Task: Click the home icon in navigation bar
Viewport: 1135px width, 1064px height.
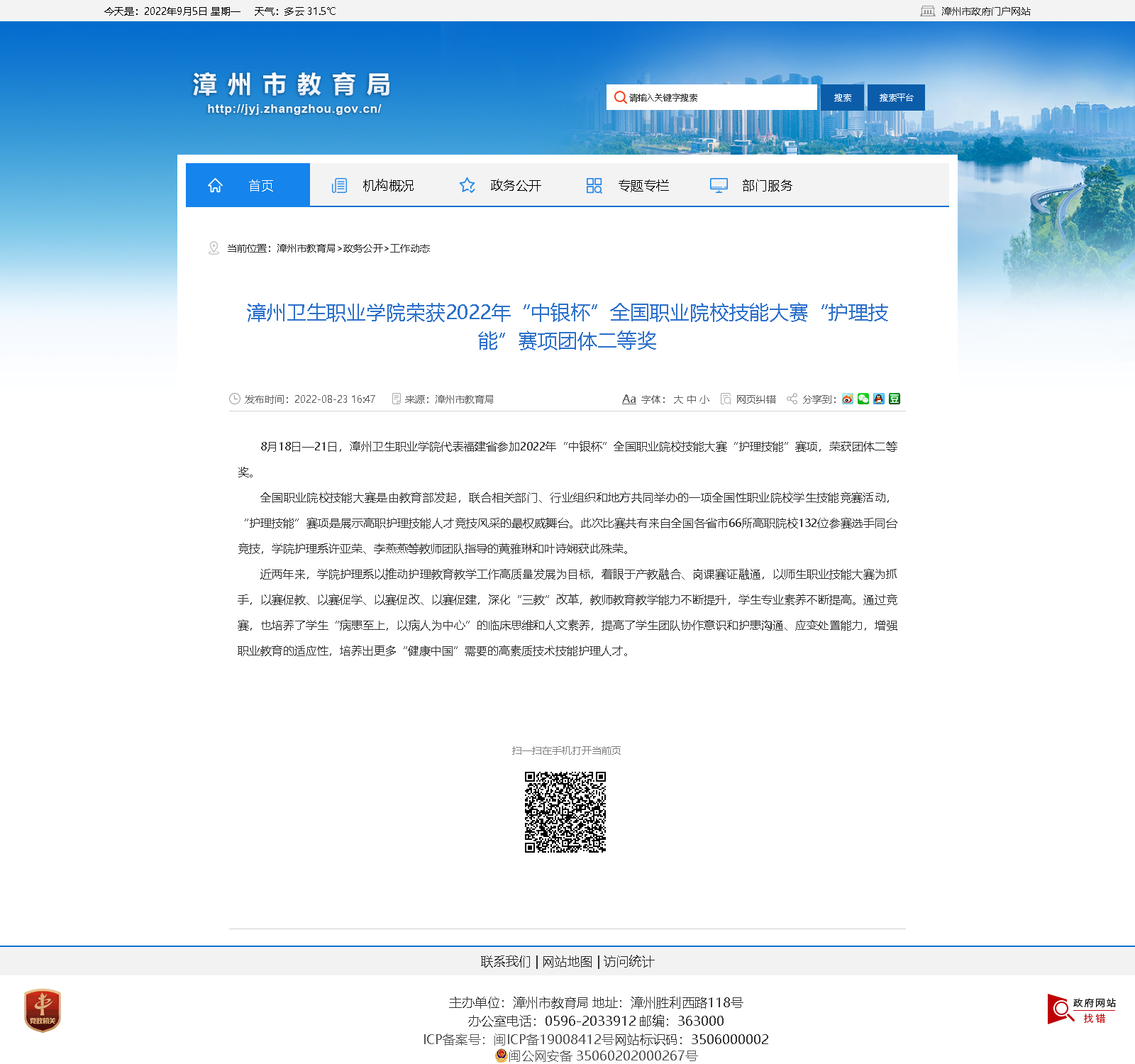Action: point(215,185)
